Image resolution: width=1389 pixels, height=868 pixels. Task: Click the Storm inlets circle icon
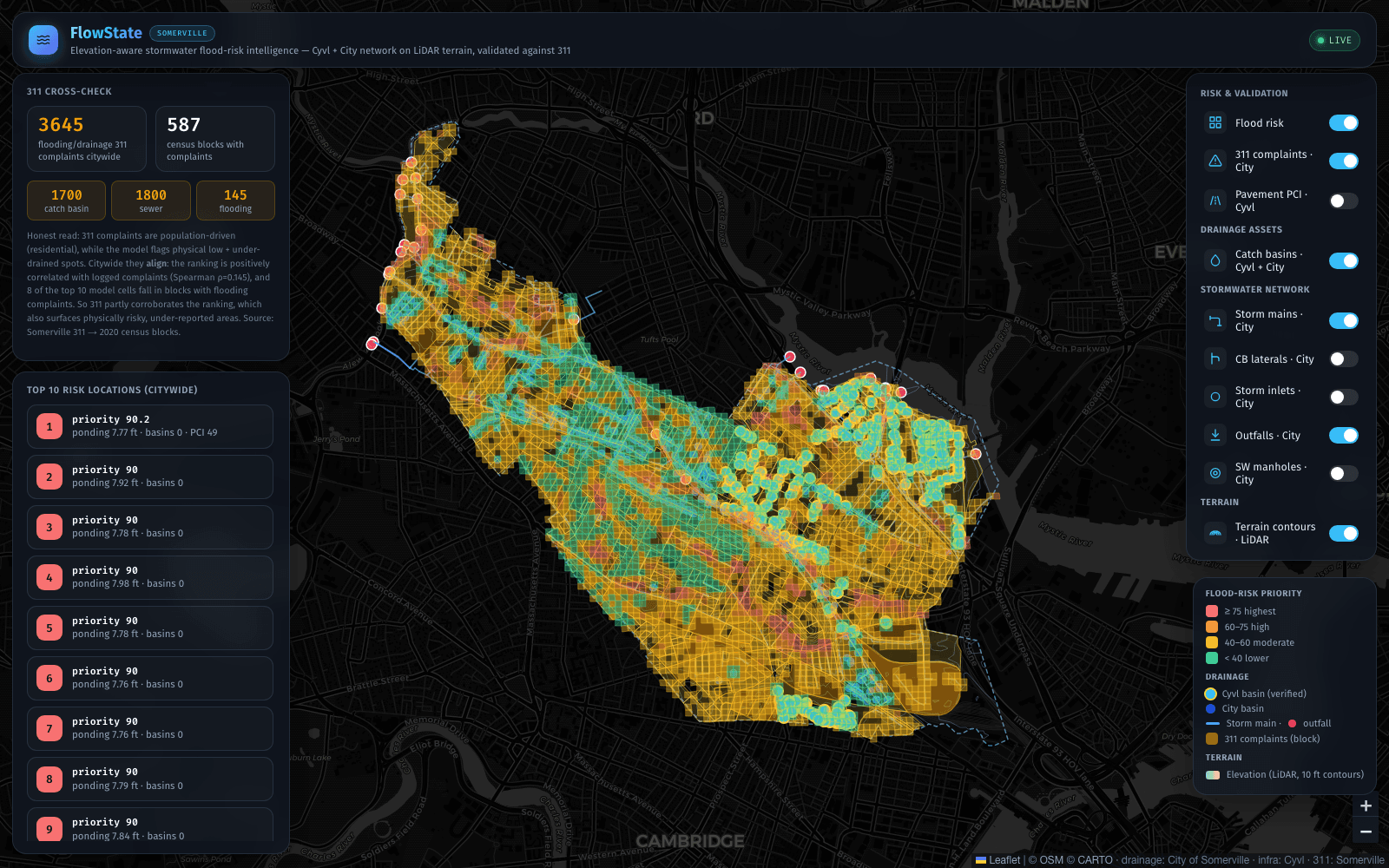(1215, 397)
